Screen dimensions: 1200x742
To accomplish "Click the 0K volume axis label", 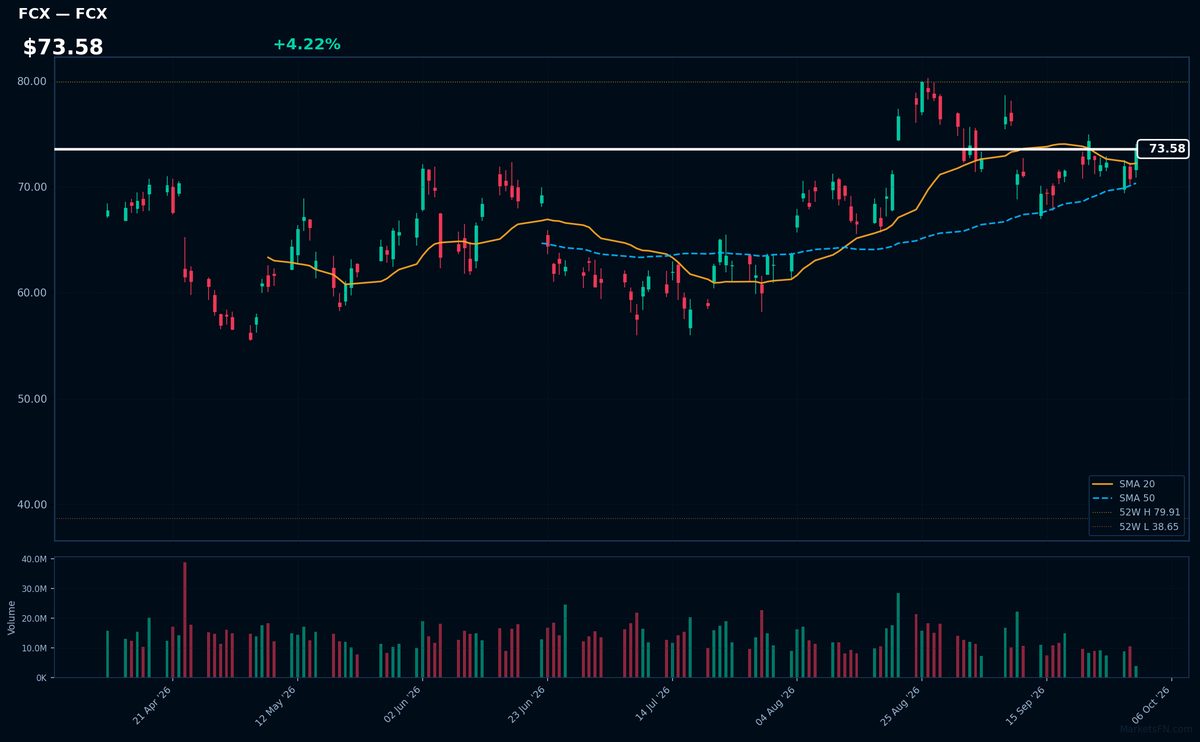I will click(41, 677).
